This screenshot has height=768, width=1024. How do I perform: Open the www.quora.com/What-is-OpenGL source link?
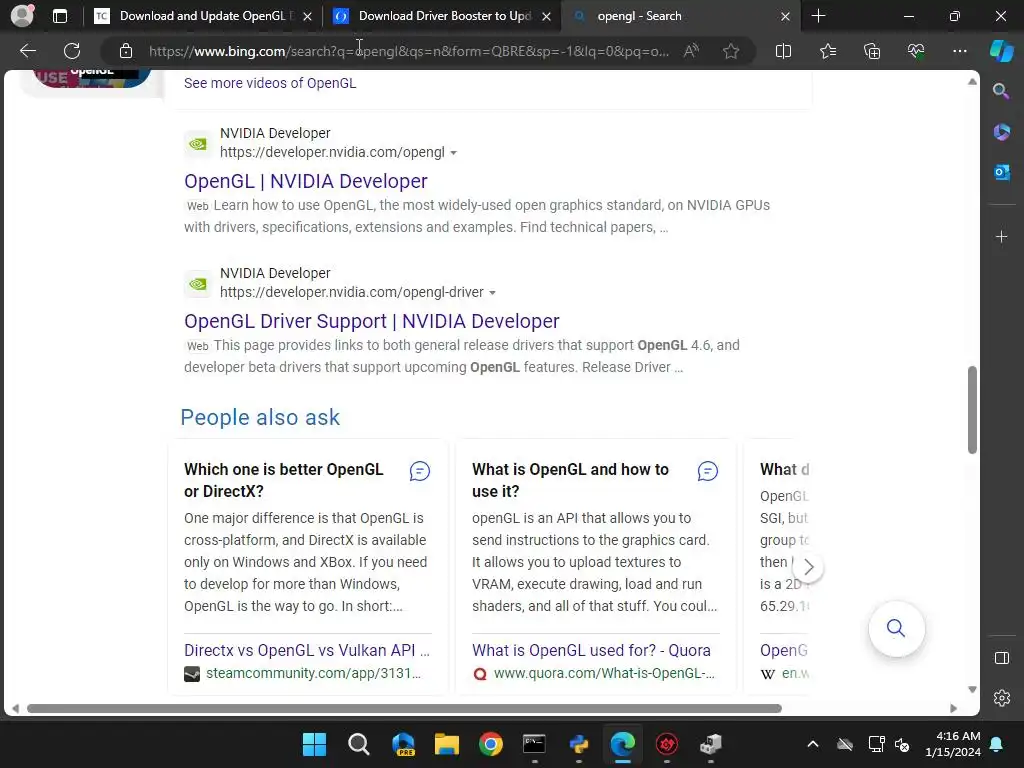[x=604, y=673]
